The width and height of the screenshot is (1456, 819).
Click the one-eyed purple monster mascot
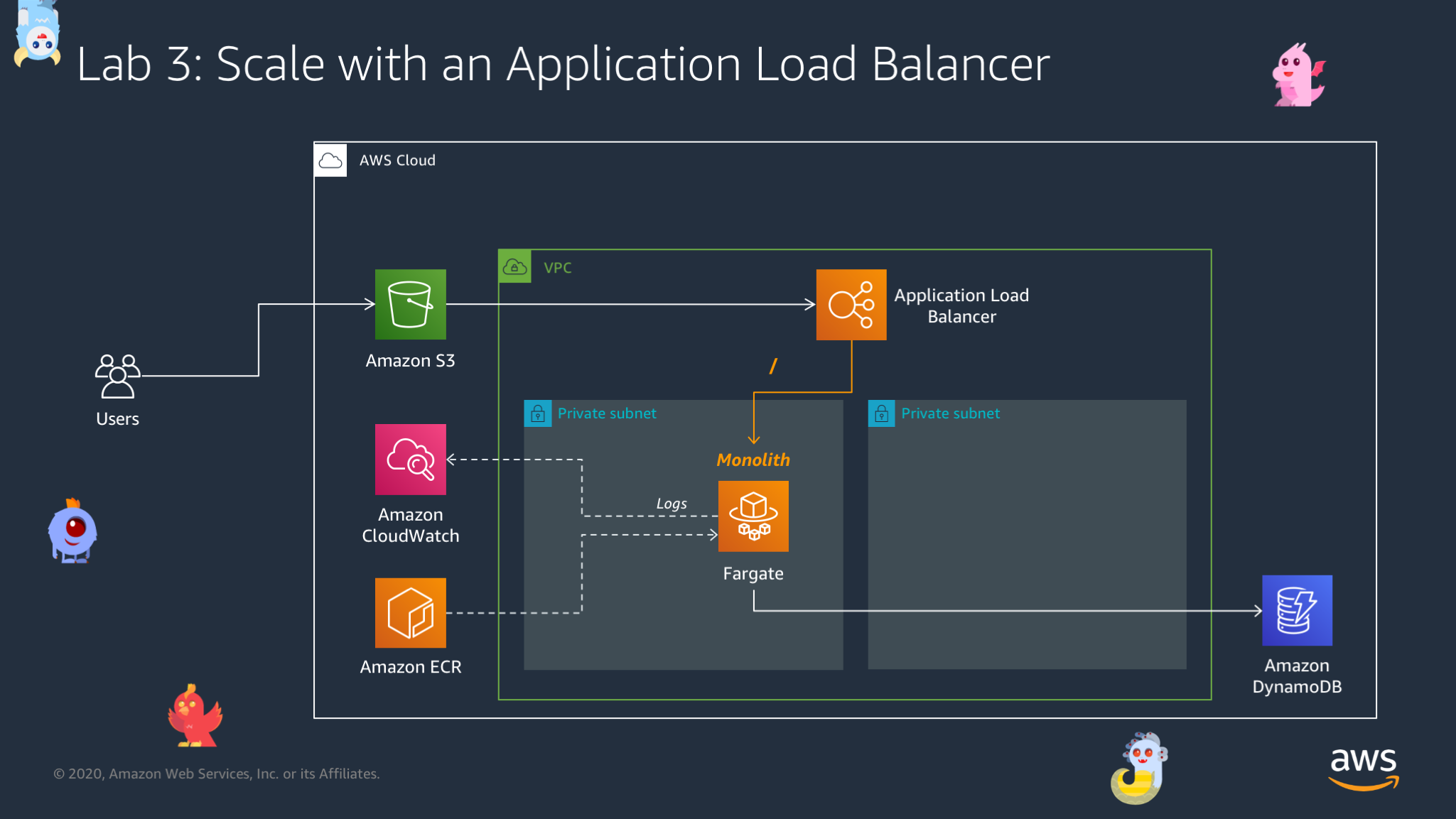(72, 531)
